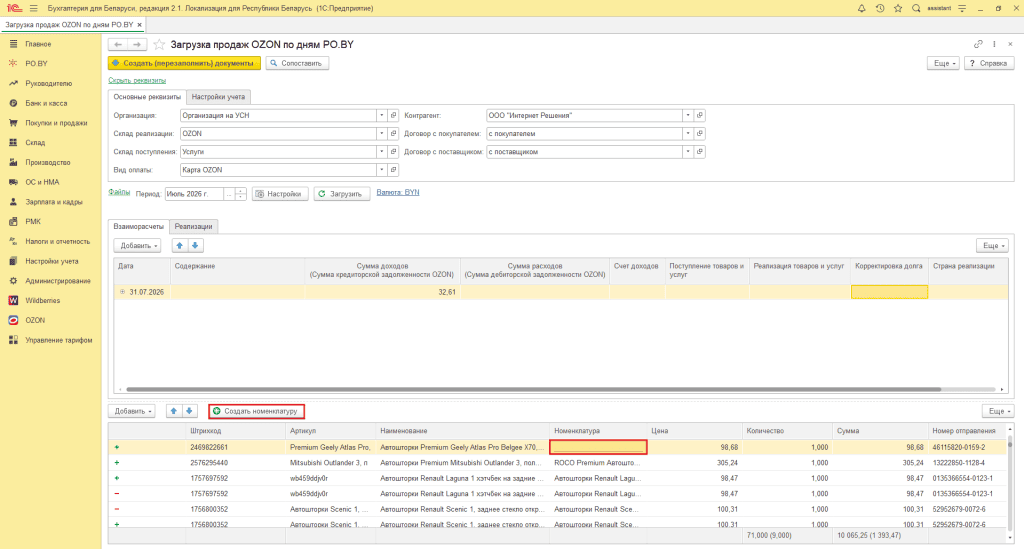Click Создать номенклатуру button
This screenshot has height=549, width=1024.
point(256,411)
